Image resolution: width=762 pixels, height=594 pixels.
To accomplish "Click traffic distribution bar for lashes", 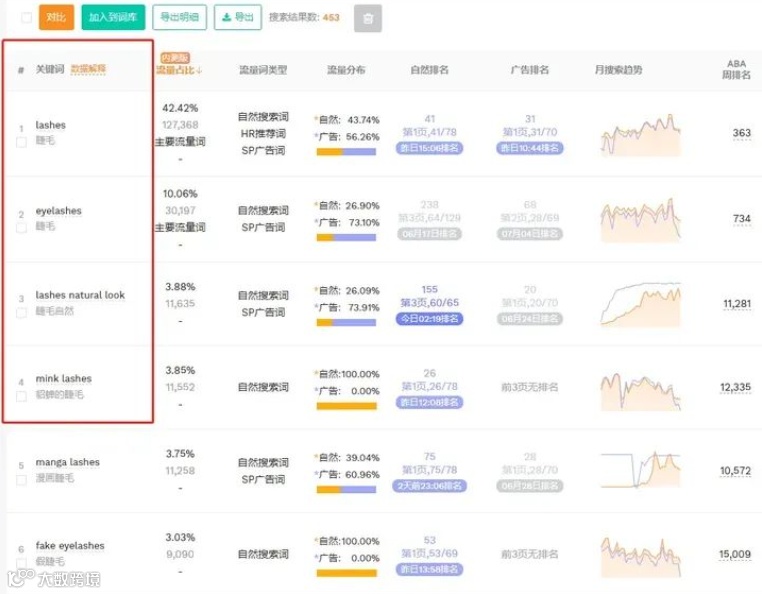I will click(x=346, y=152).
